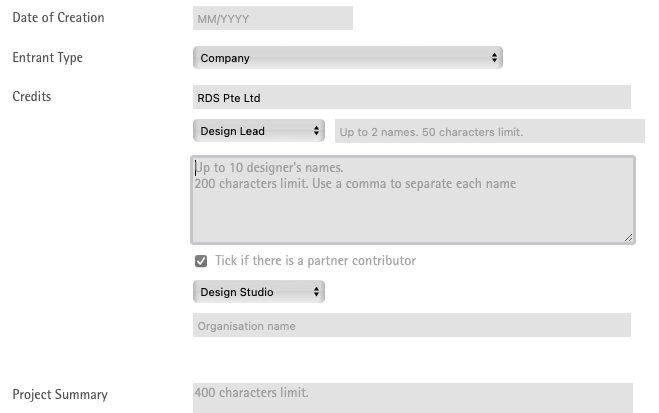Expand the Design Lead role dropdown

[x=257, y=131]
